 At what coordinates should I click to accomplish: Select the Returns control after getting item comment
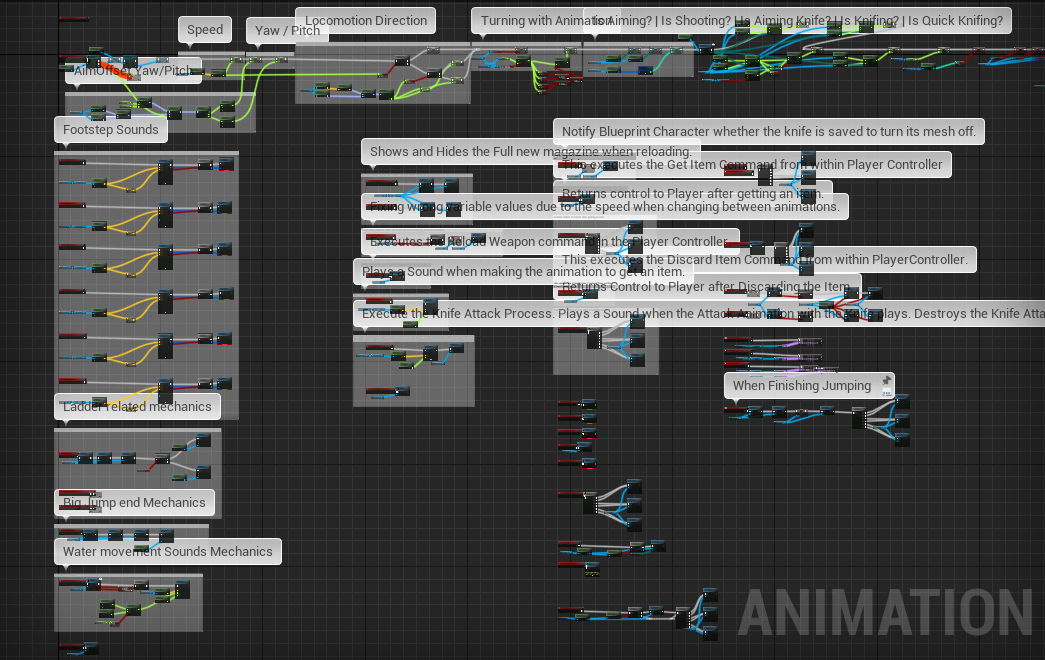click(692, 194)
